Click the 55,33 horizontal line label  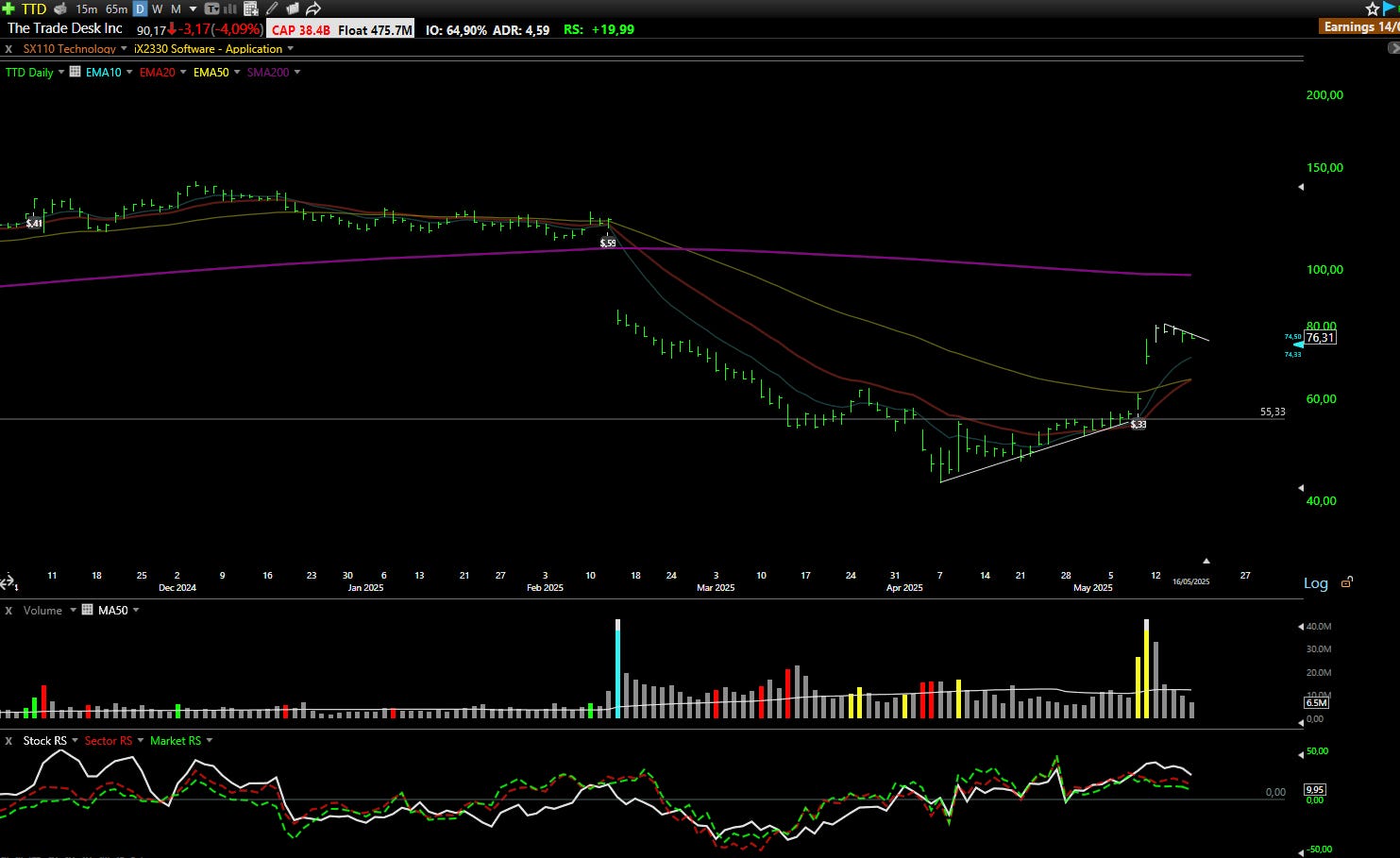1273,412
